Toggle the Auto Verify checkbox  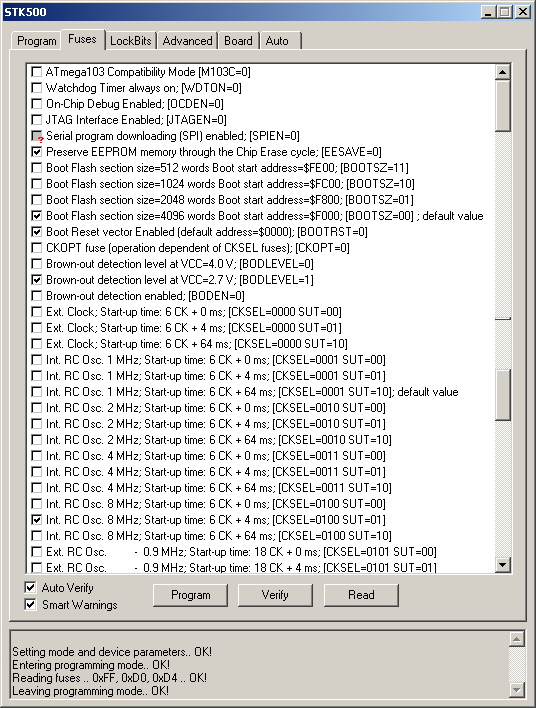pyautogui.click(x=30, y=587)
